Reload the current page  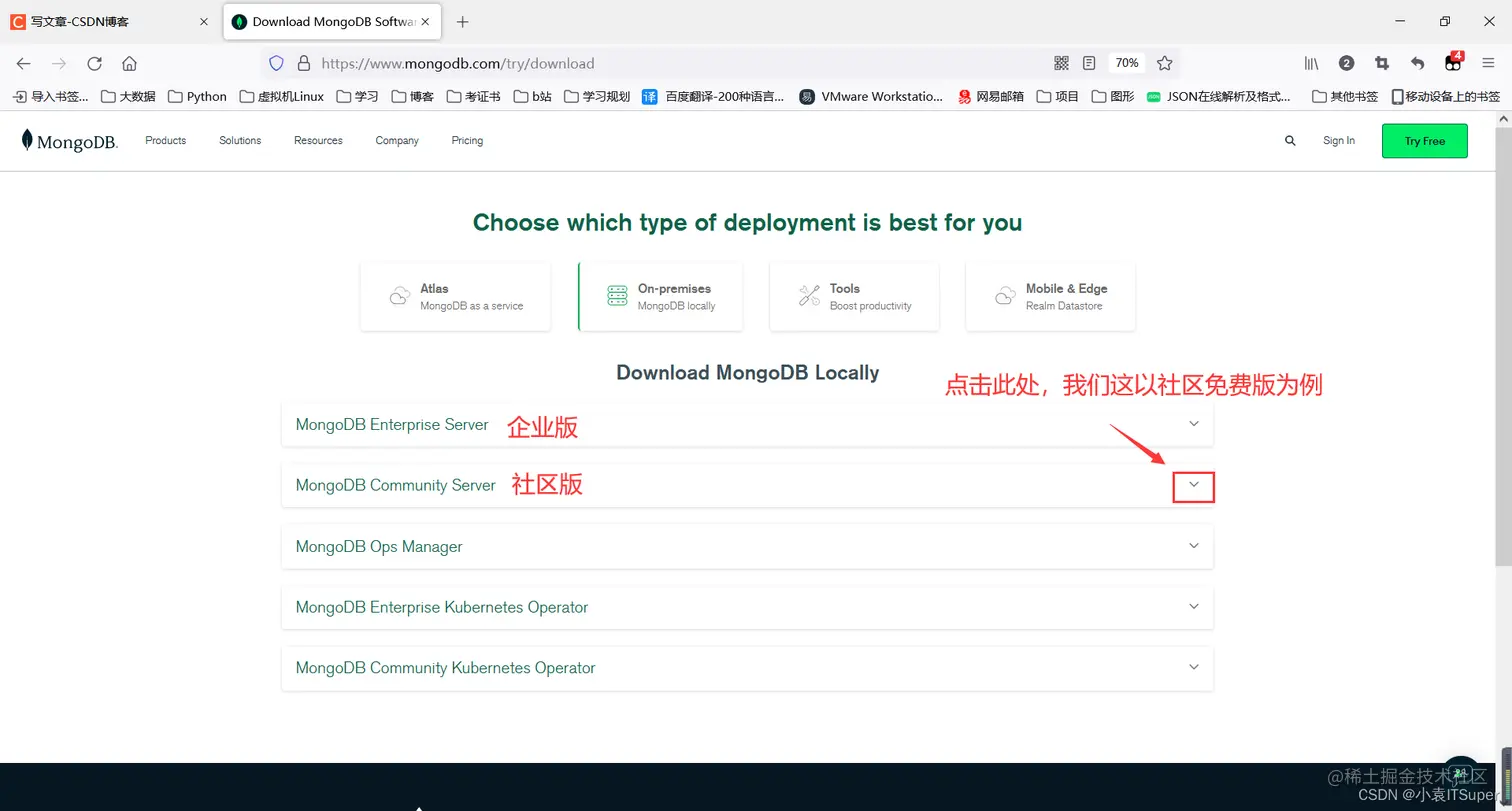click(94, 63)
